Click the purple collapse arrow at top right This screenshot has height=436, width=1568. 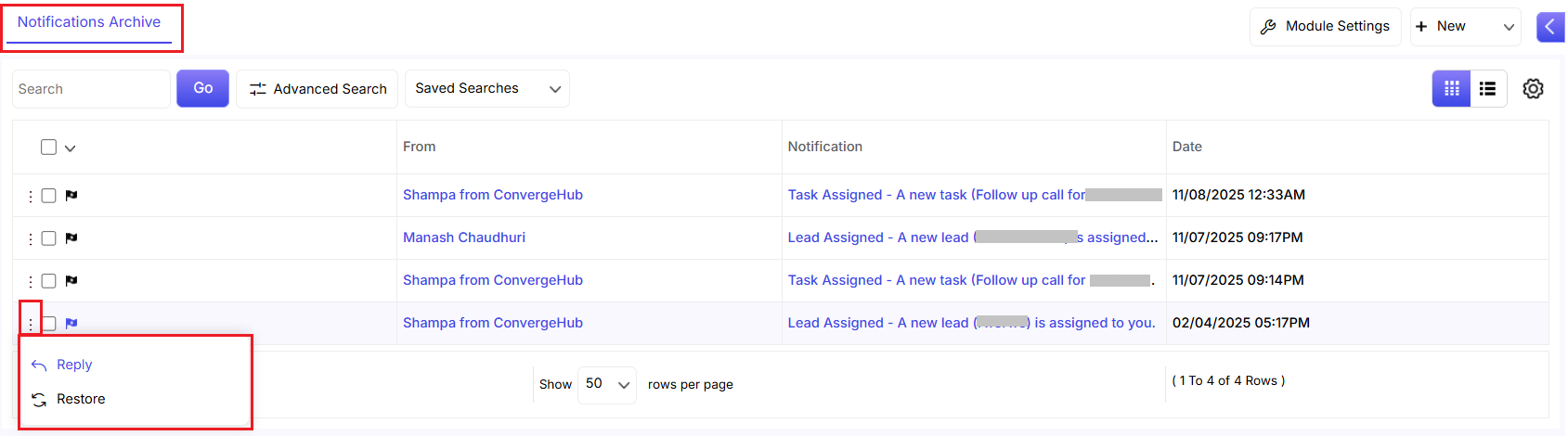(x=1549, y=27)
